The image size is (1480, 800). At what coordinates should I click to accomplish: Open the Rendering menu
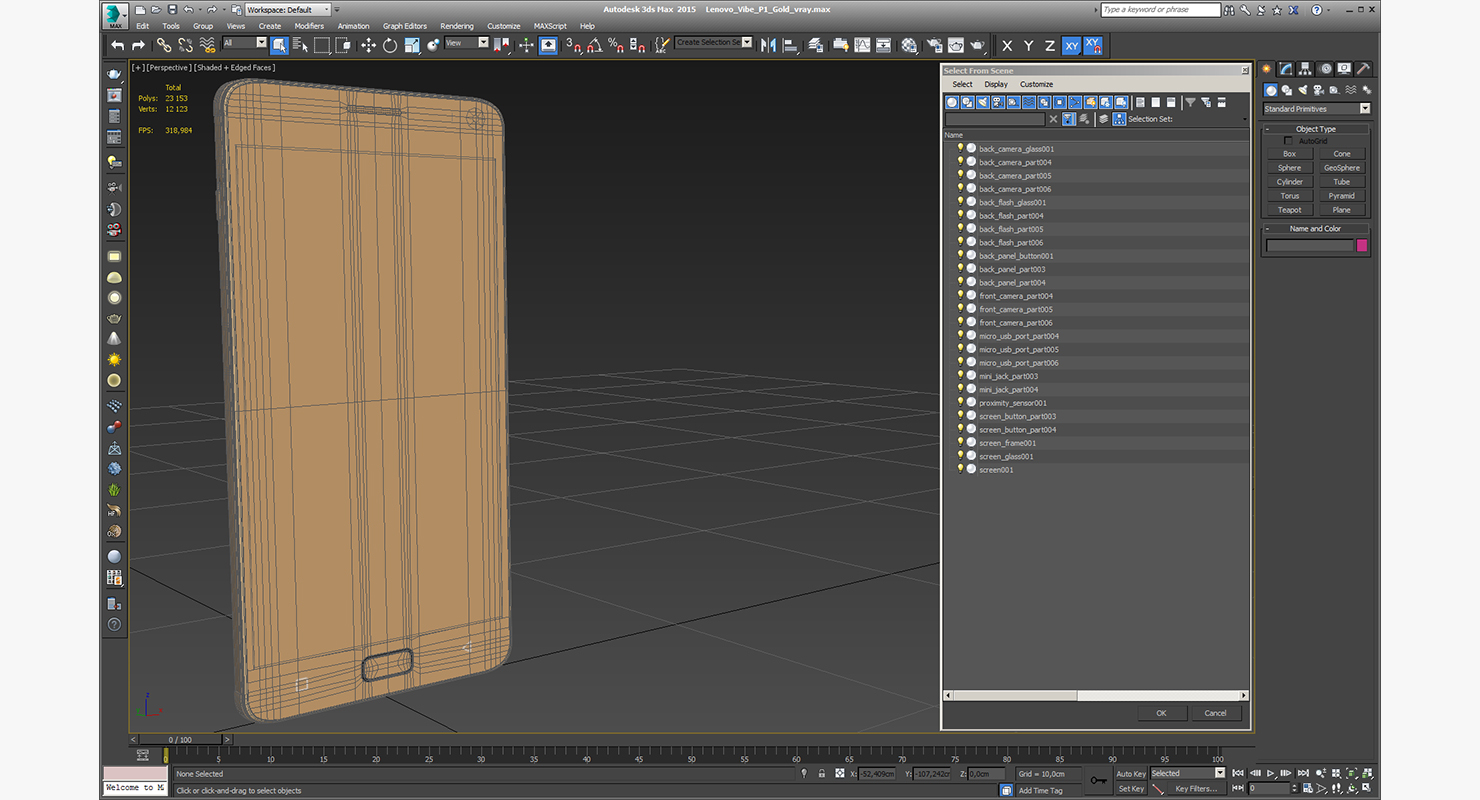(457, 26)
